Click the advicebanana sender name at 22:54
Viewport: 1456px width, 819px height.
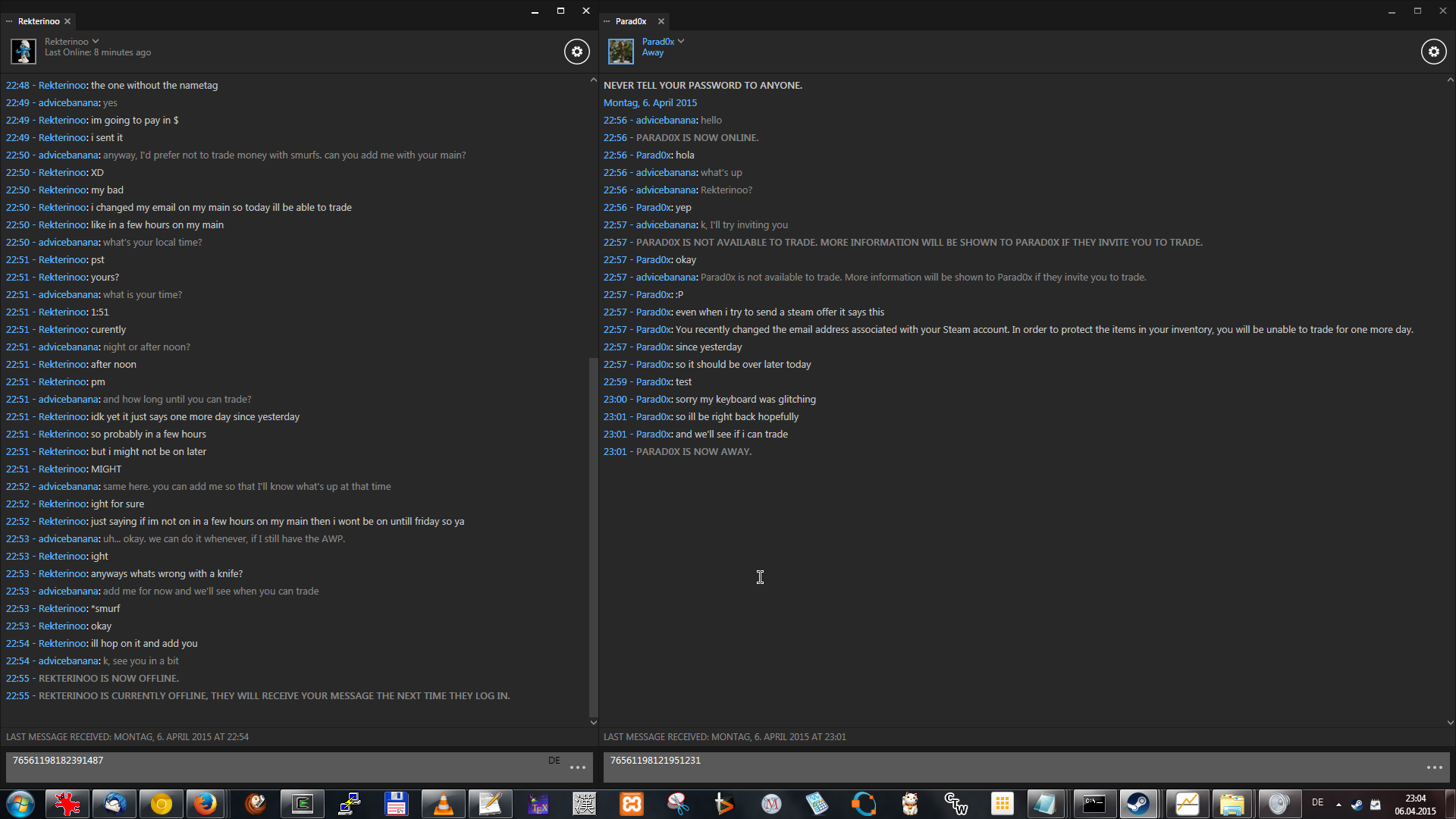tap(68, 661)
